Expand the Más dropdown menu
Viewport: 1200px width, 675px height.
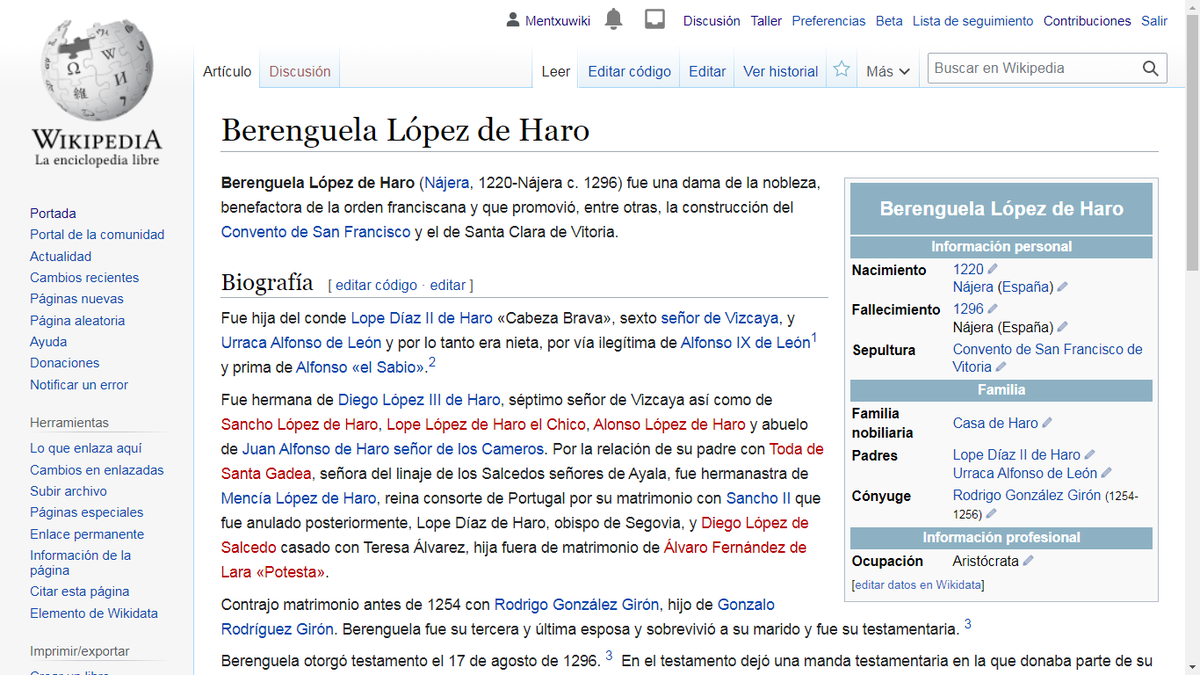(888, 71)
